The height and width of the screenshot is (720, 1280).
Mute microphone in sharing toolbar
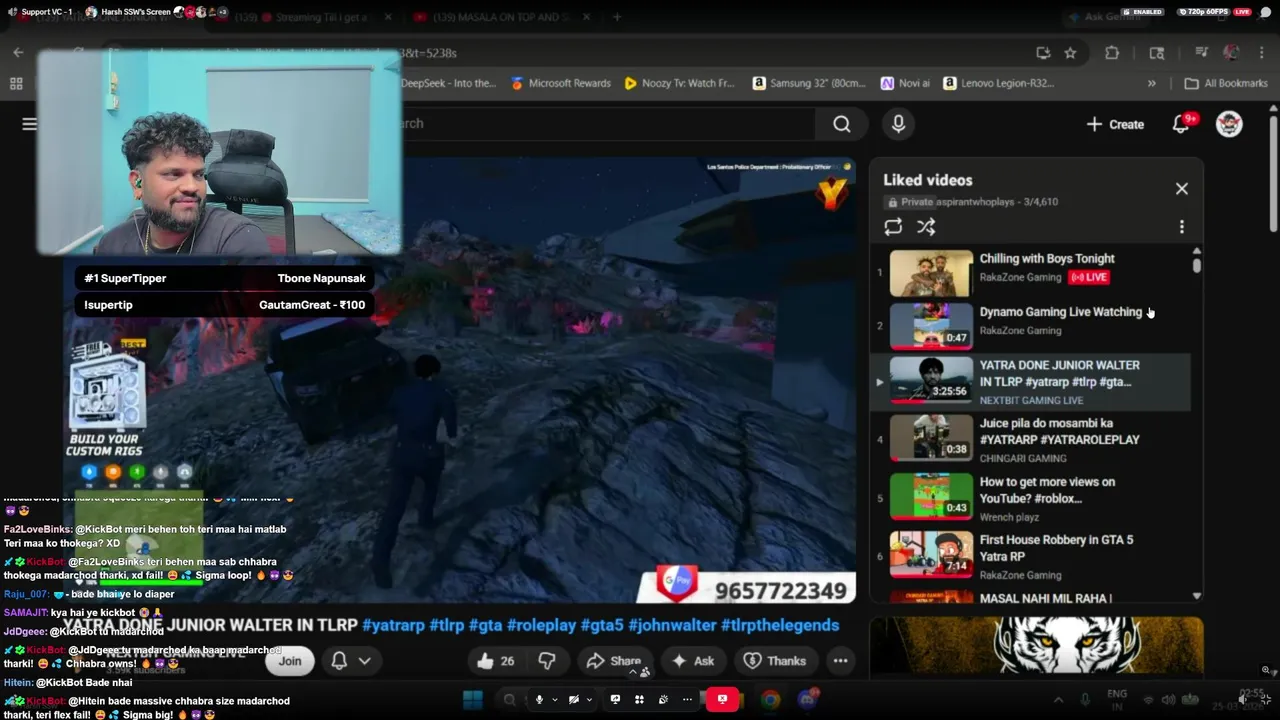[539, 699]
